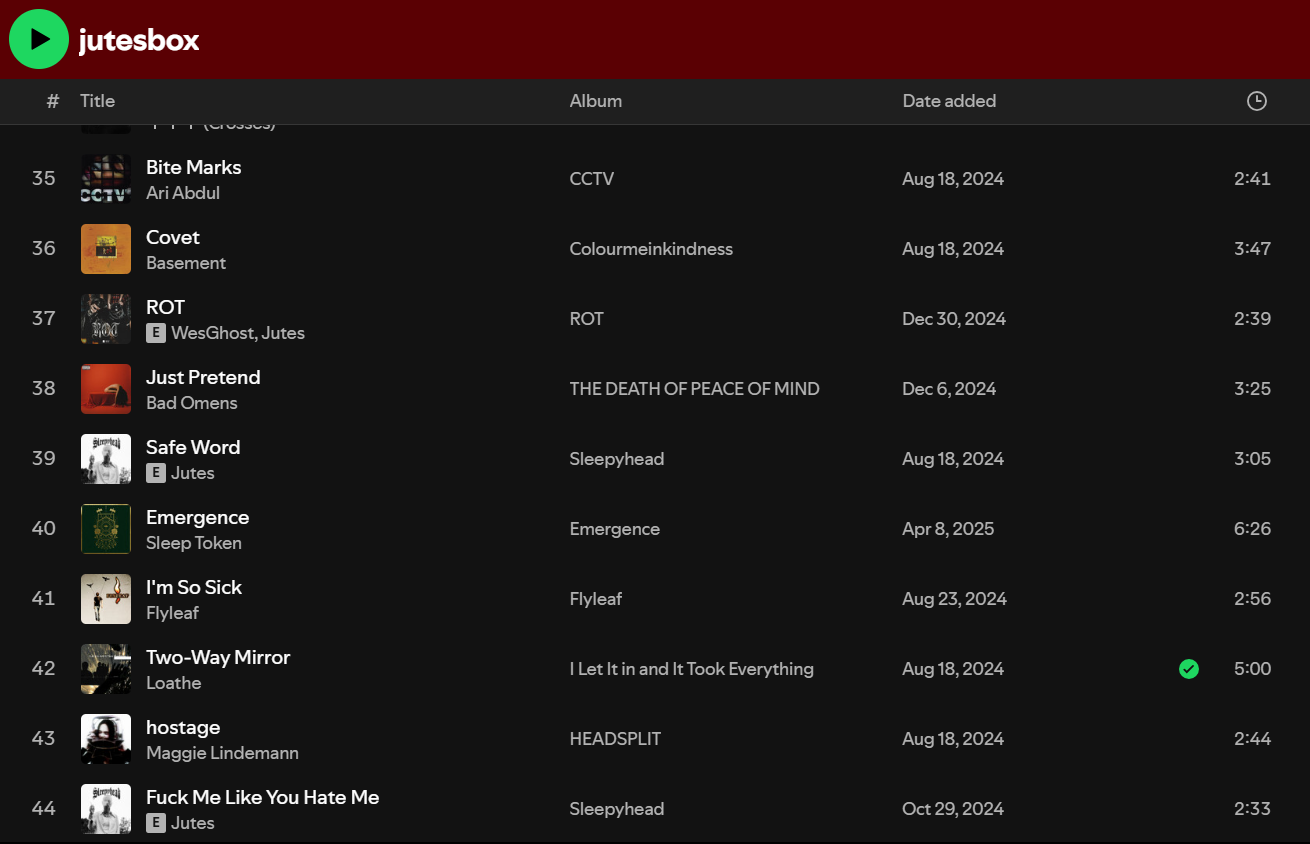Click the Safe Word song title

(x=193, y=447)
